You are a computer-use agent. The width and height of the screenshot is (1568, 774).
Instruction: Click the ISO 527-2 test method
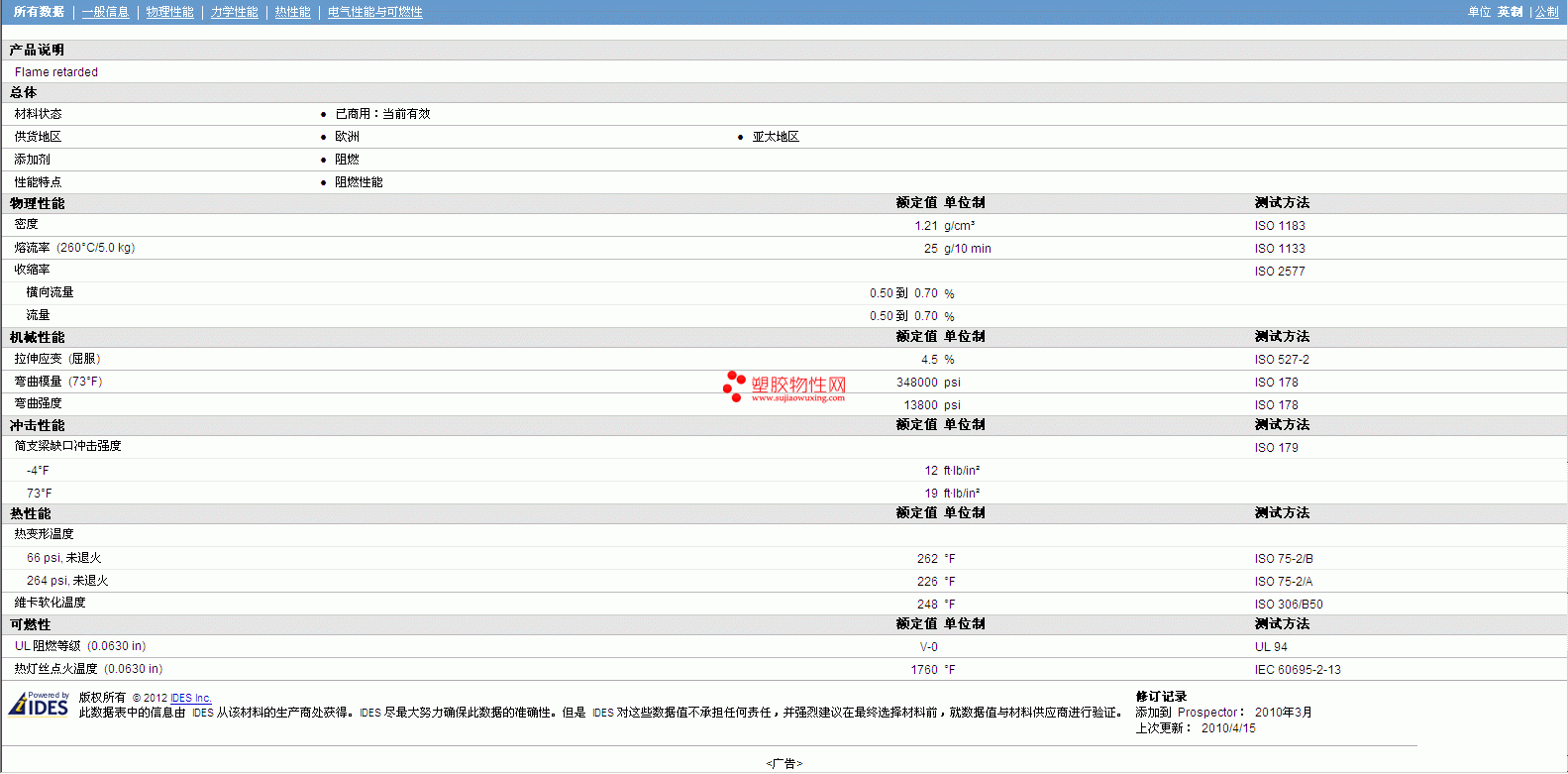click(x=1282, y=360)
